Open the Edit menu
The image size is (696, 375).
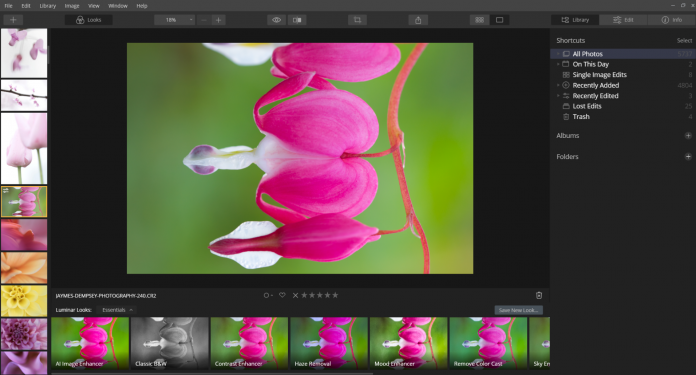(x=26, y=6)
